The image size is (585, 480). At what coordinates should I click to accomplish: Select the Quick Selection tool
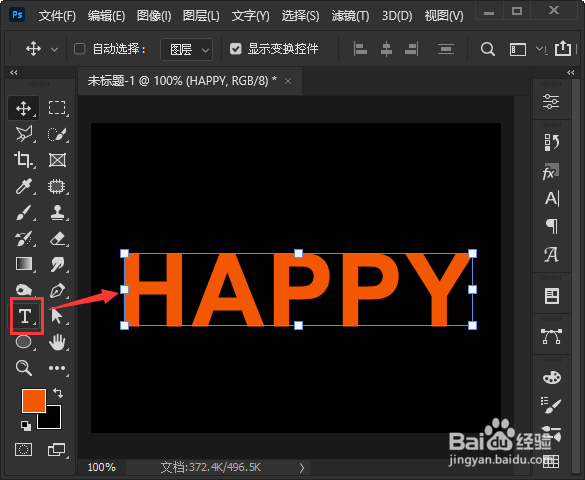(57, 134)
